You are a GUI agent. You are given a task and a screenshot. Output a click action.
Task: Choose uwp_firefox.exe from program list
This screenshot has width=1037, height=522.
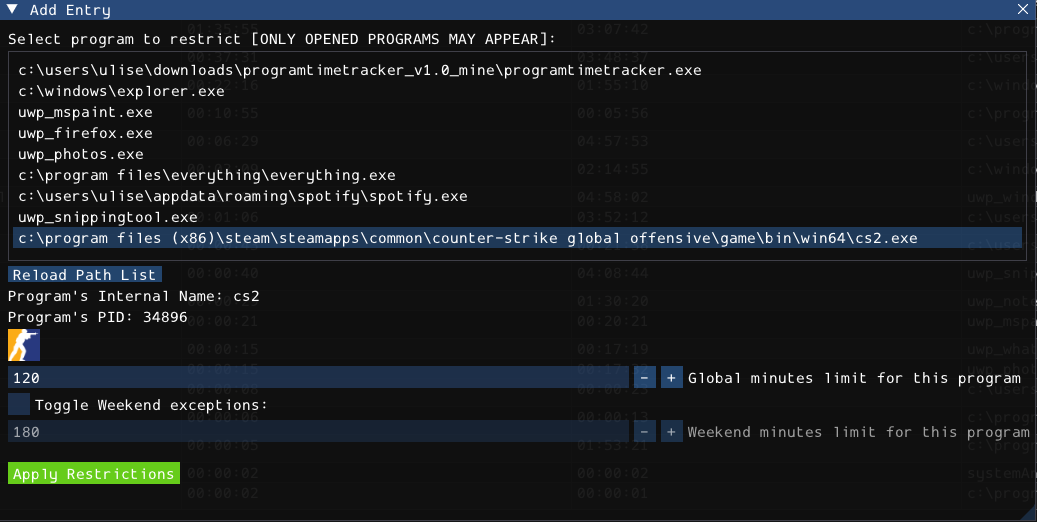point(517,133)
